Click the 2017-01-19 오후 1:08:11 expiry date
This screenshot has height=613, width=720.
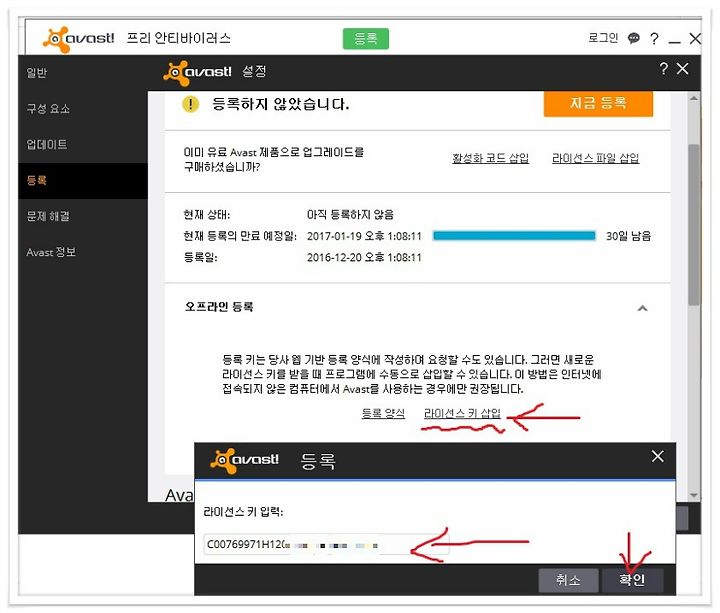(364, 236)
